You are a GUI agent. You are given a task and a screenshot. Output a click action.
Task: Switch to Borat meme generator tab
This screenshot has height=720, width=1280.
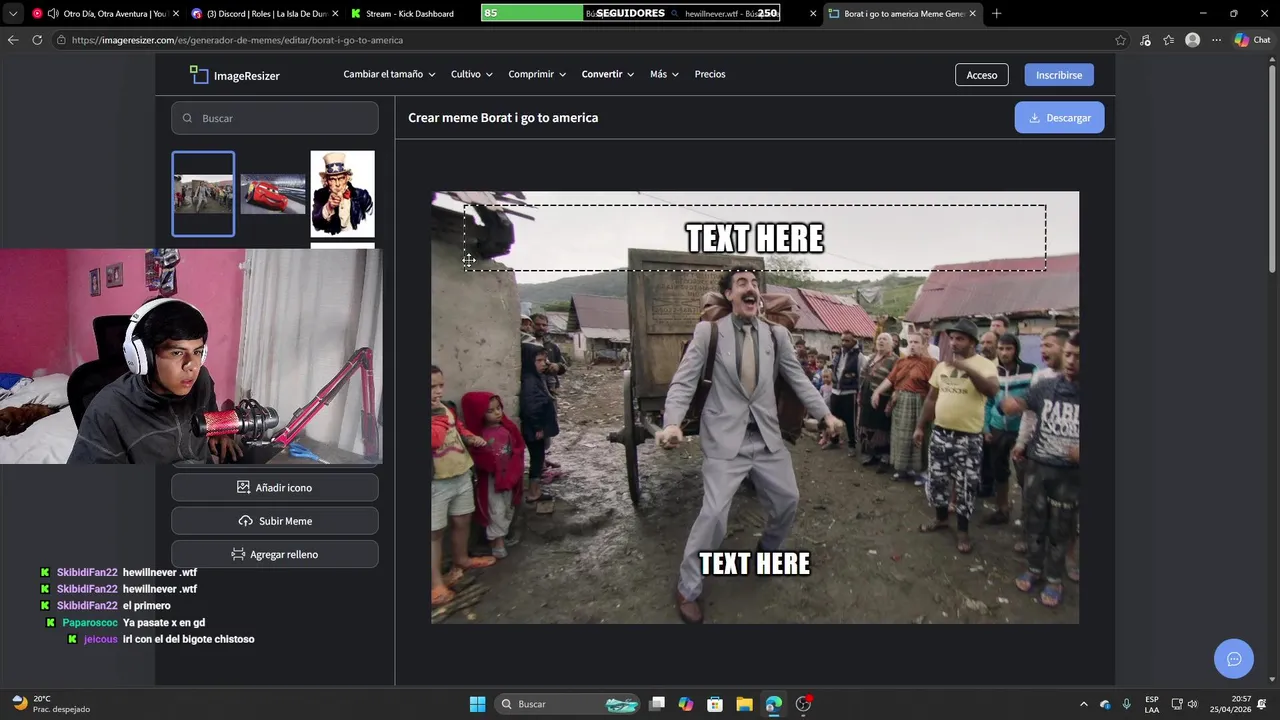pos(903,14)
